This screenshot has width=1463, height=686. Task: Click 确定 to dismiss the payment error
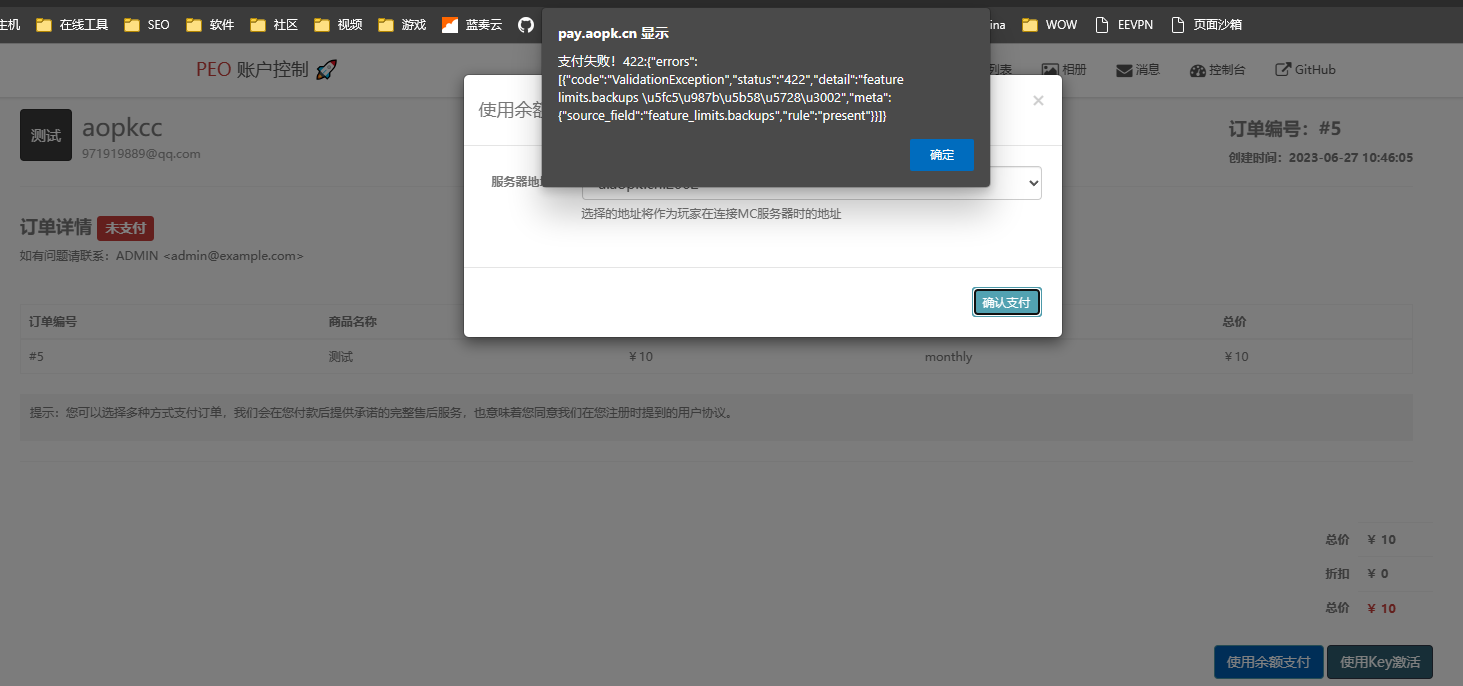point(941,155)
